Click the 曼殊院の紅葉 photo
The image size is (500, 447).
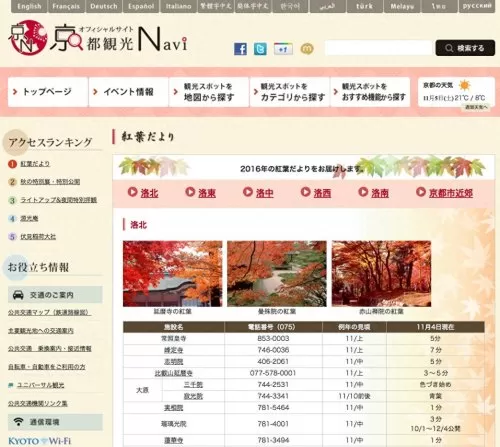pos(277,274)
